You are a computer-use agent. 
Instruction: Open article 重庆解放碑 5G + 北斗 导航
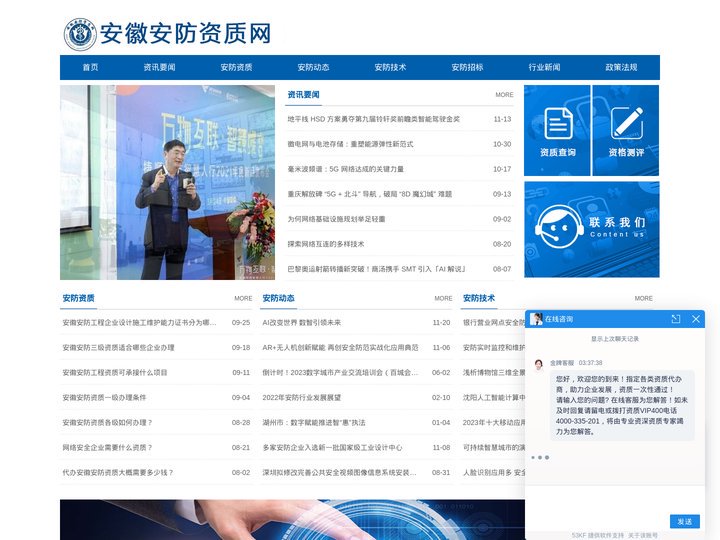pyautogui.click(x=370, y=194)
